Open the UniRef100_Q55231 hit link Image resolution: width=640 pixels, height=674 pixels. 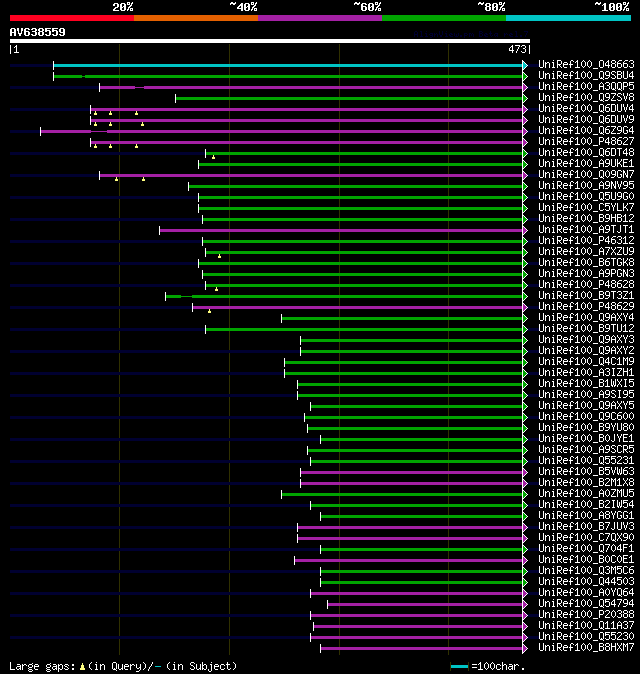(x=586, y=460)
